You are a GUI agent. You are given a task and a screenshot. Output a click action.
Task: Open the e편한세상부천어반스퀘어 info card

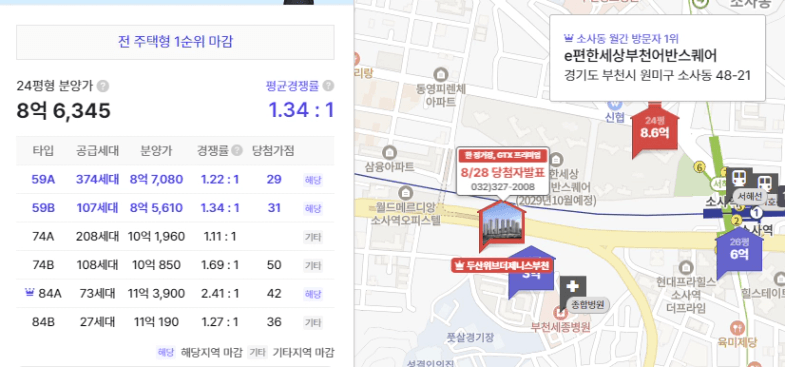(657, 58)
